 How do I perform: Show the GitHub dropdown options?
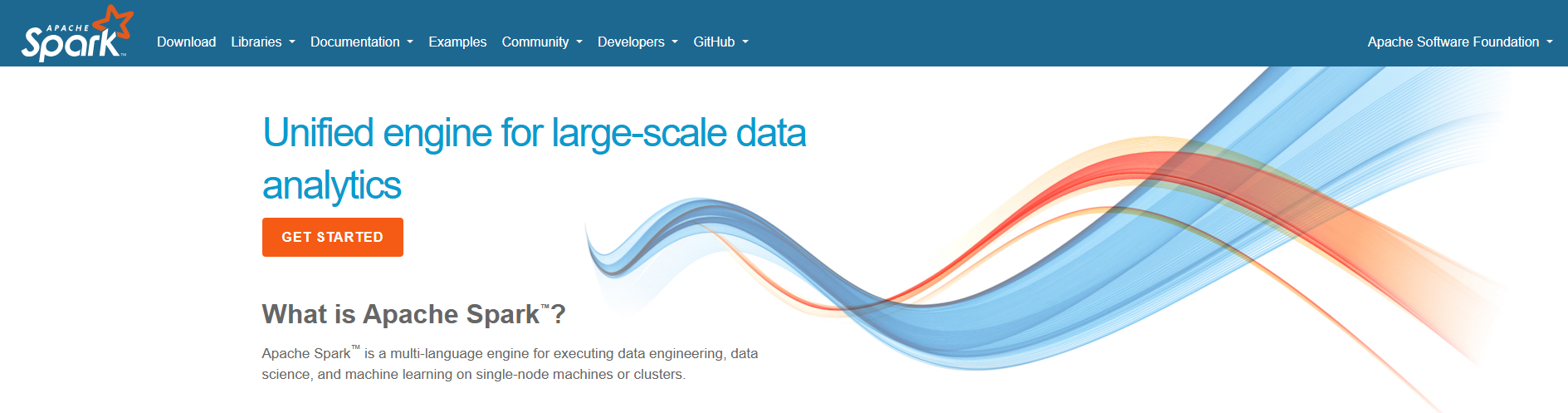point(714,42)
